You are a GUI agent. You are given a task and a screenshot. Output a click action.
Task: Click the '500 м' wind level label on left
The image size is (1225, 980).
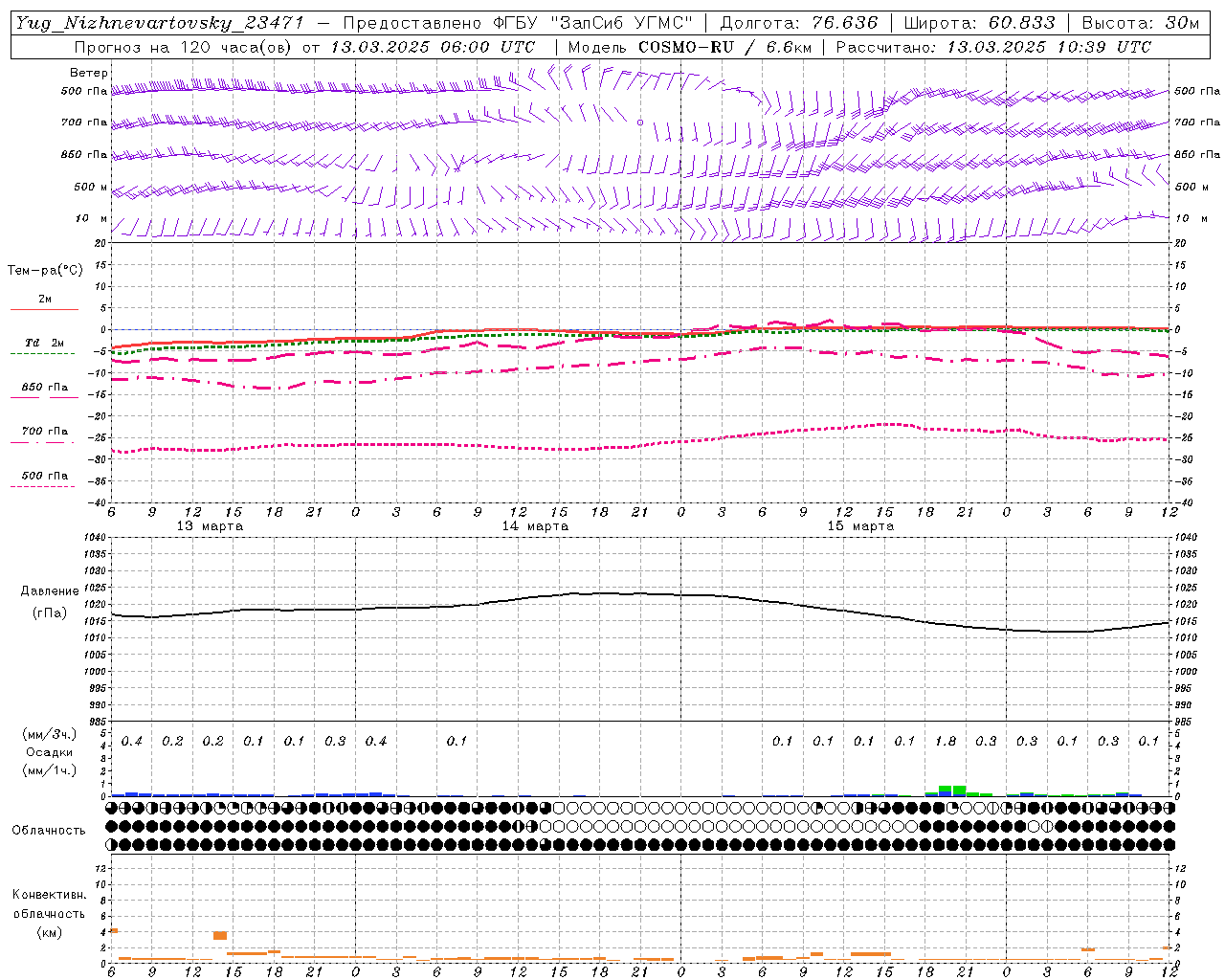coord(91,187)
